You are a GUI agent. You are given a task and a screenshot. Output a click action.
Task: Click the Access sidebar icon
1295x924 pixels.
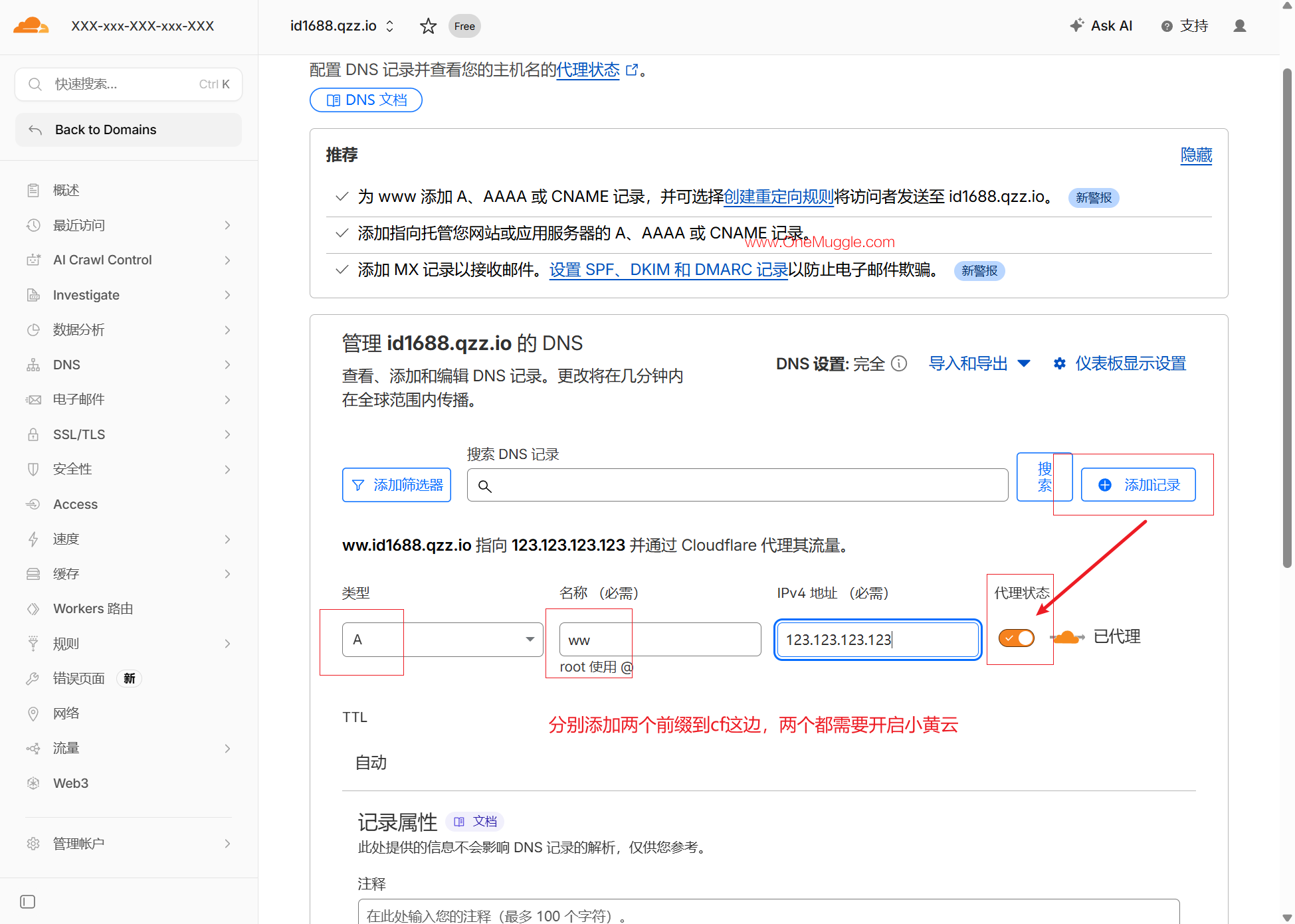(x=33, y=504)
